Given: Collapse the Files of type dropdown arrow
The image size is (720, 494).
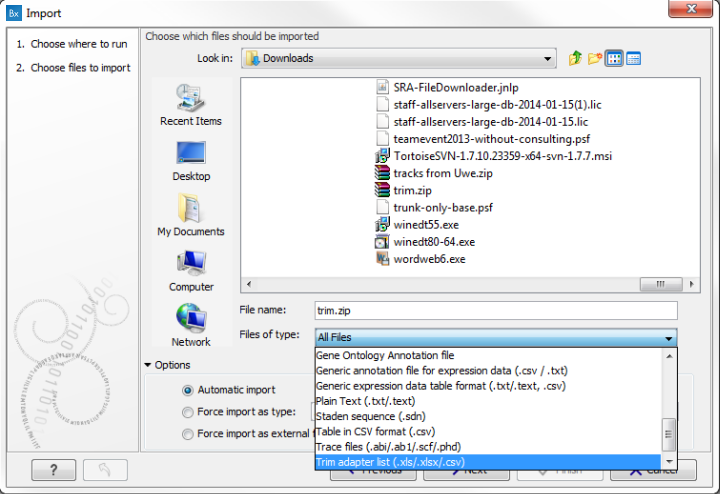Looking at the screenshot, I should coord(669,338).
